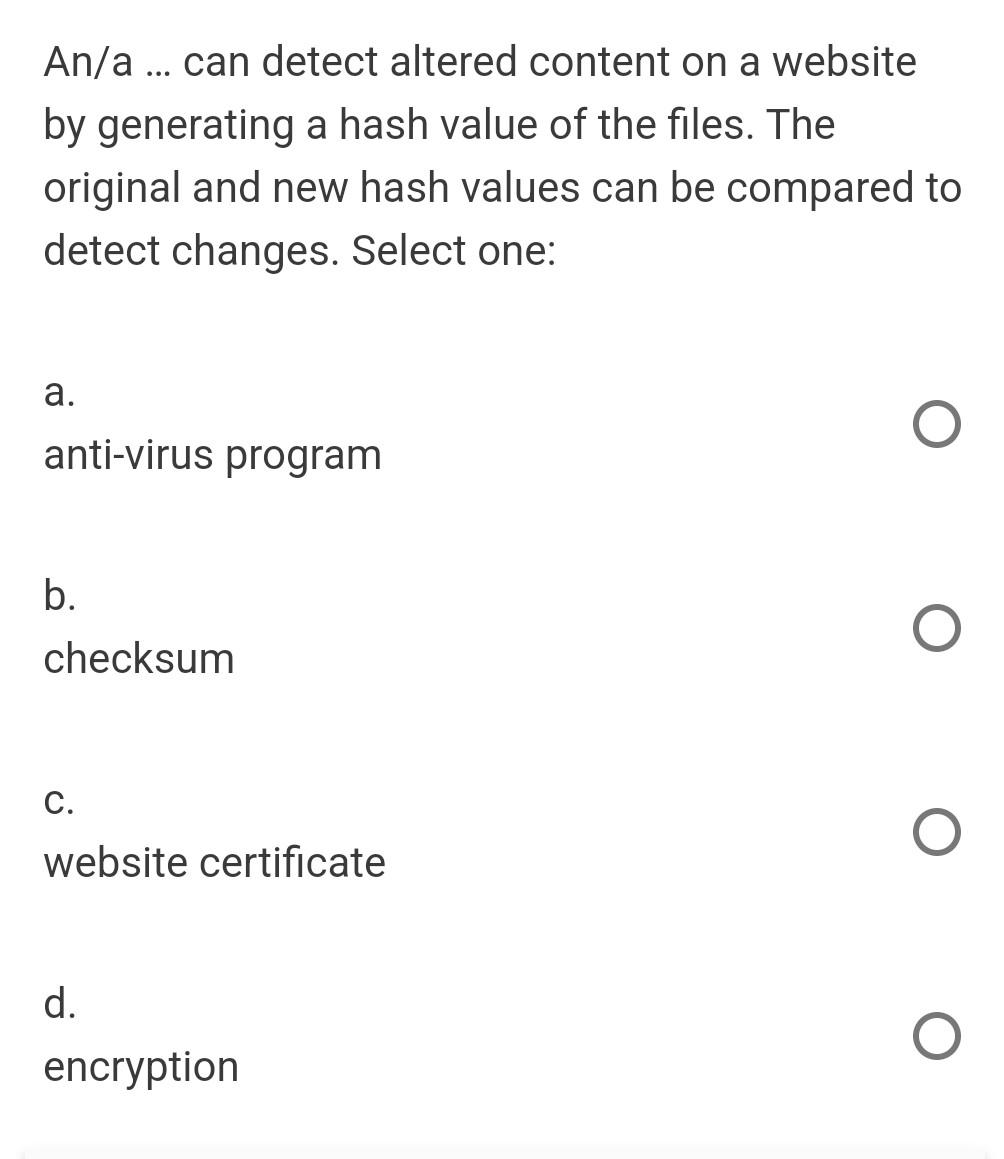This screenshot has height=1159, width=1004.
Task: Select the radio button next to checksum
Action: (936, 628)
